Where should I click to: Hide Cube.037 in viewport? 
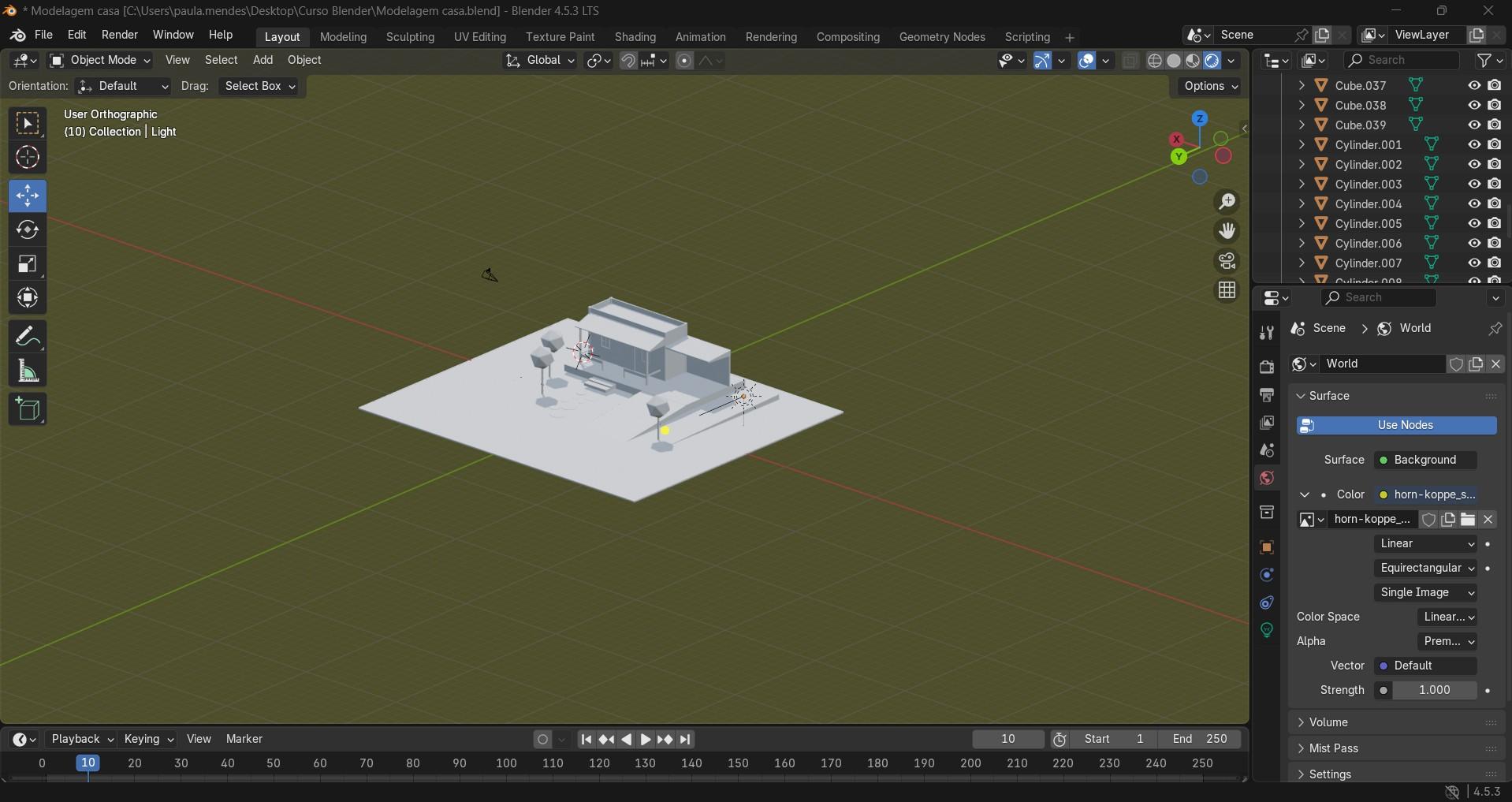tap(1474, 85)
